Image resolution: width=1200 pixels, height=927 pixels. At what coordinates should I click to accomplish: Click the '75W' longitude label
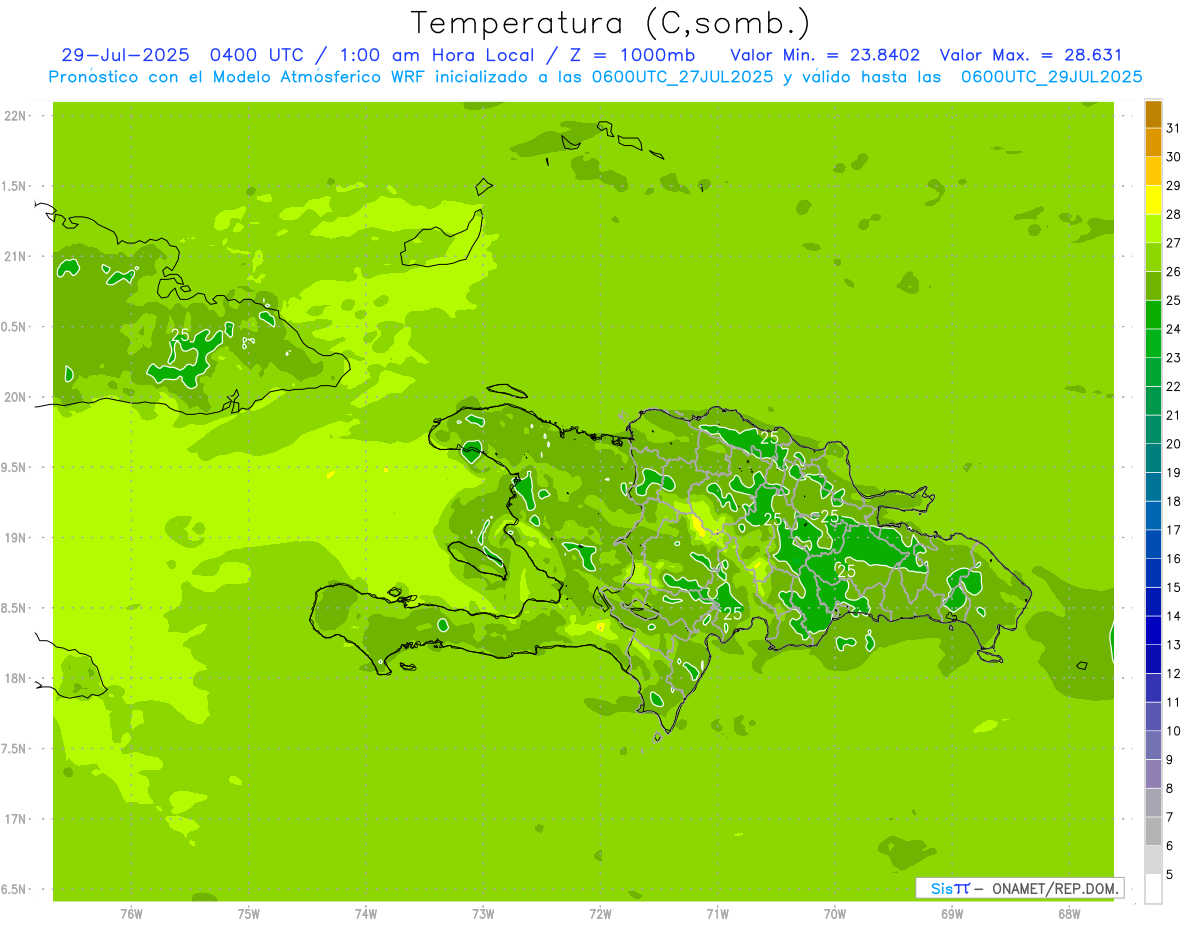[249, 914]
